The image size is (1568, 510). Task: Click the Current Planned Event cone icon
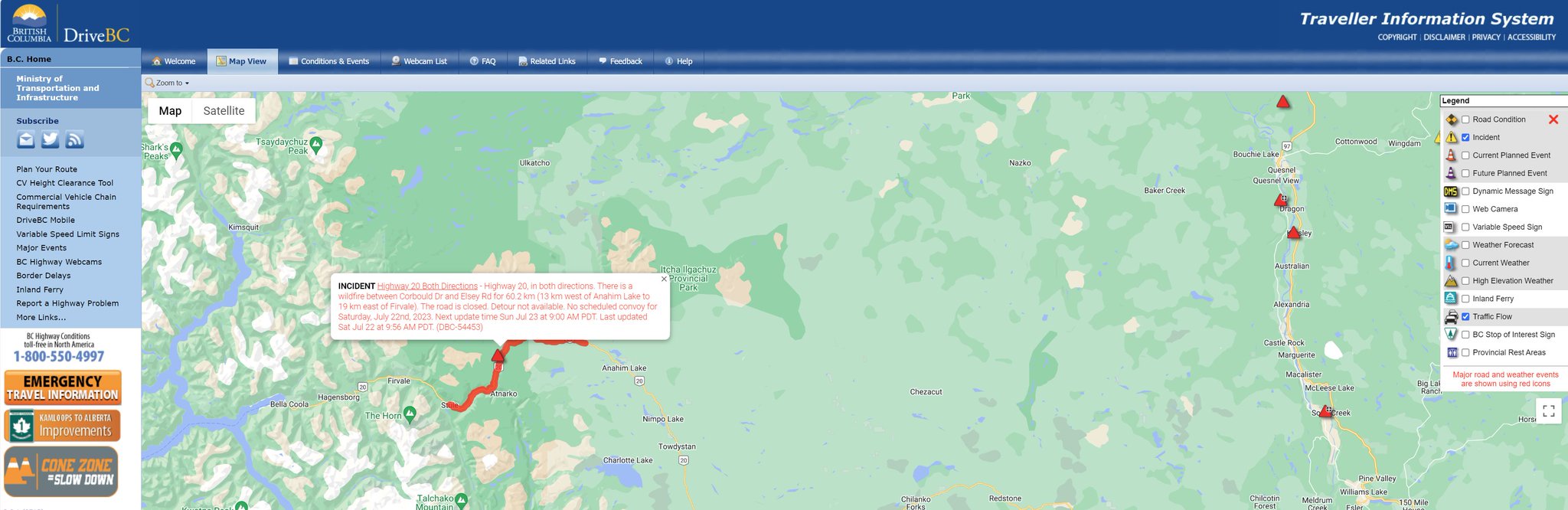click(1451, 155)
